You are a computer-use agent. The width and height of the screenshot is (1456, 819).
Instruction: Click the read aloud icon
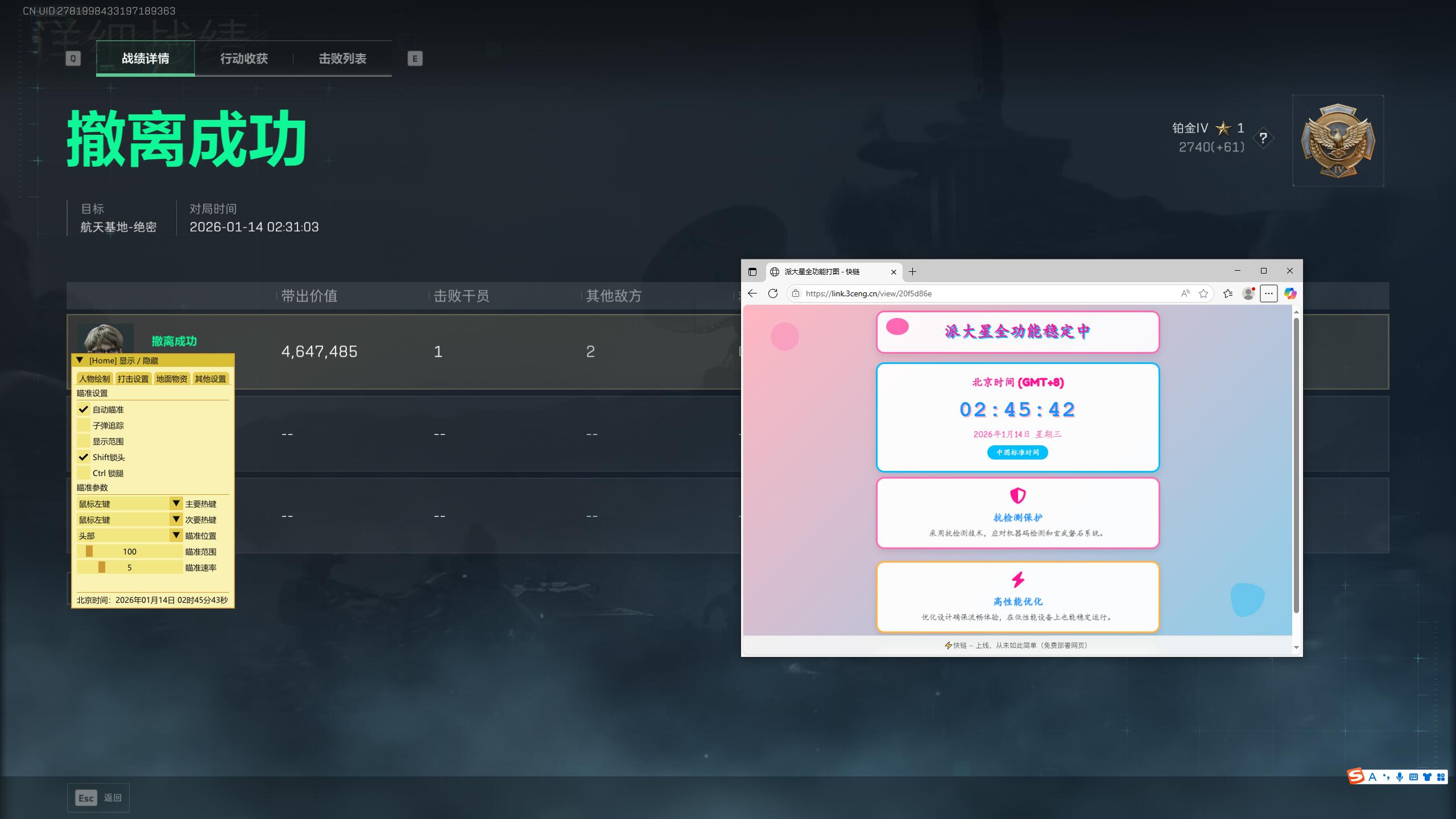pos(1185,293)
